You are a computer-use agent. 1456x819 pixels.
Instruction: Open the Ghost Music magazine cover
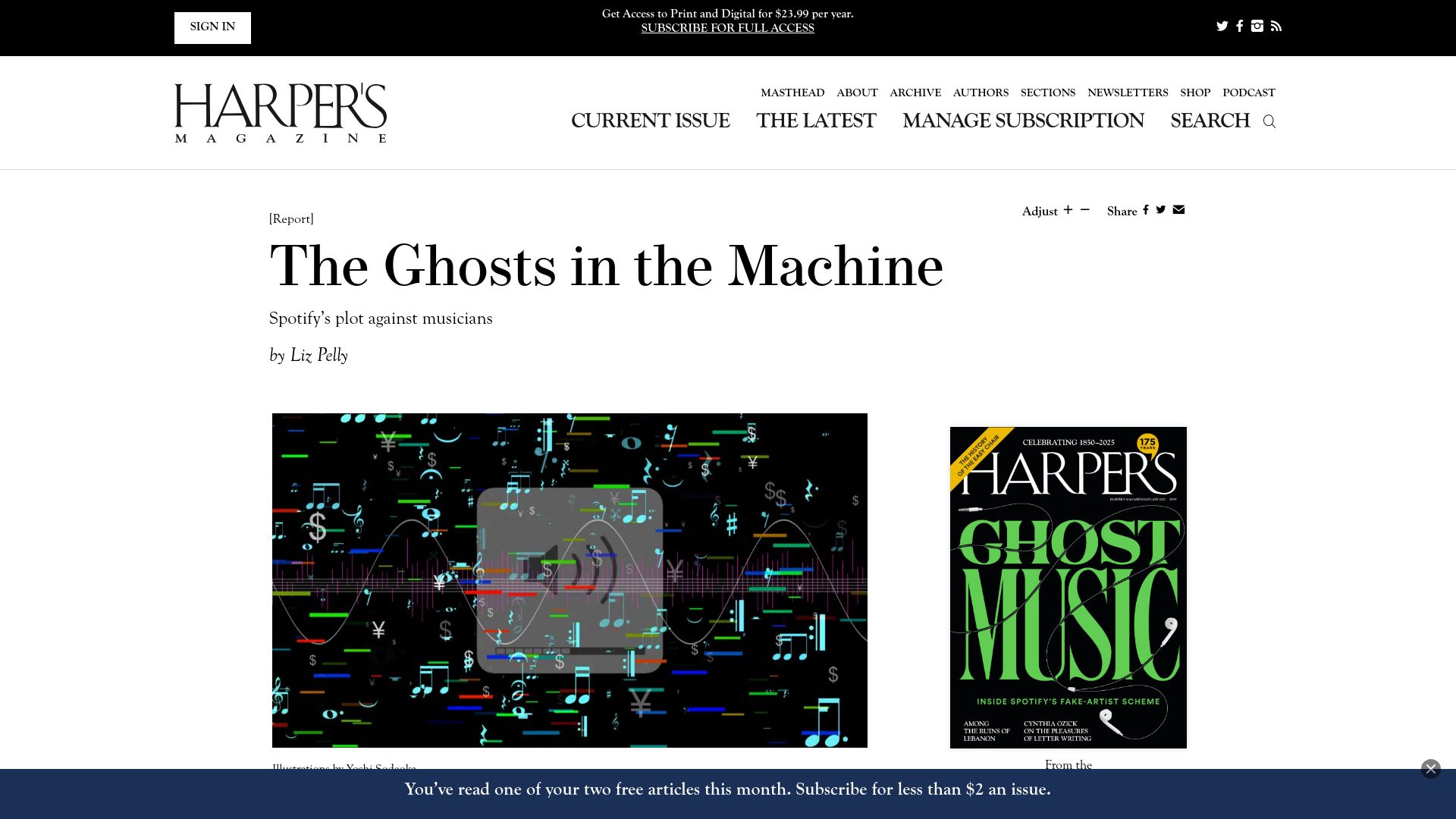point(1068,588)
